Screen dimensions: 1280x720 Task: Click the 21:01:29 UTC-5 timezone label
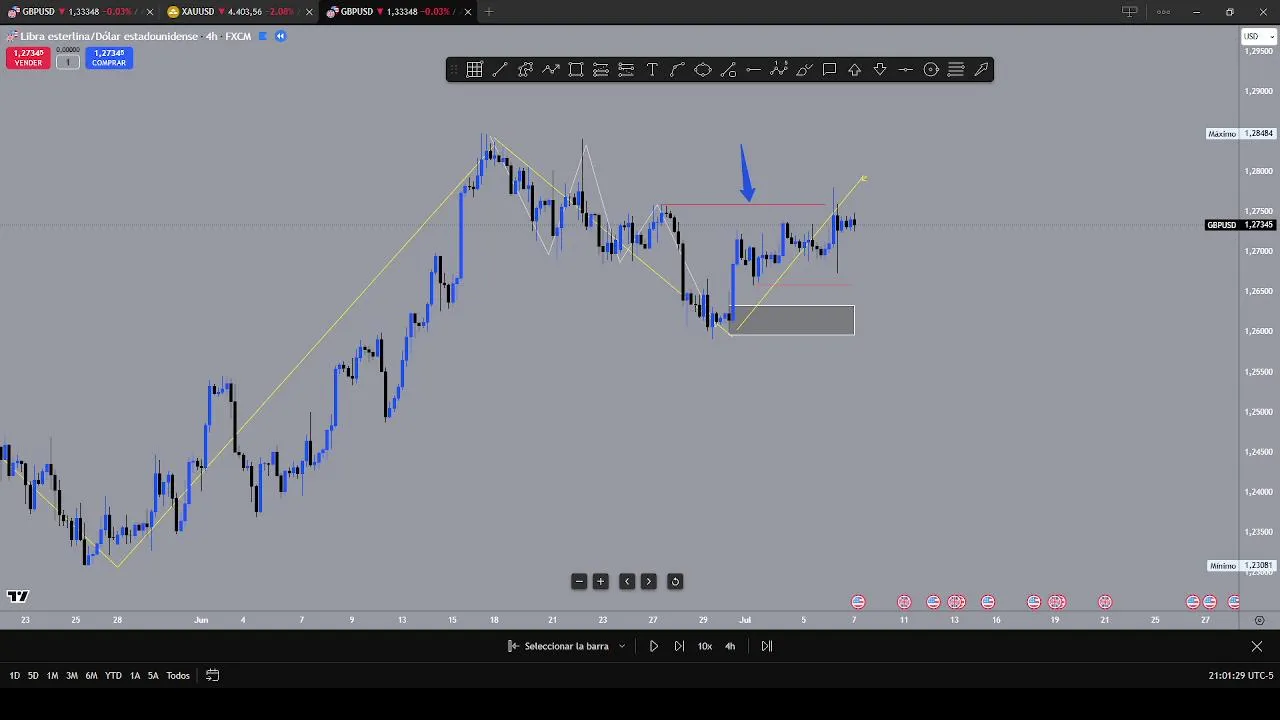click(x=1240, y=676)
